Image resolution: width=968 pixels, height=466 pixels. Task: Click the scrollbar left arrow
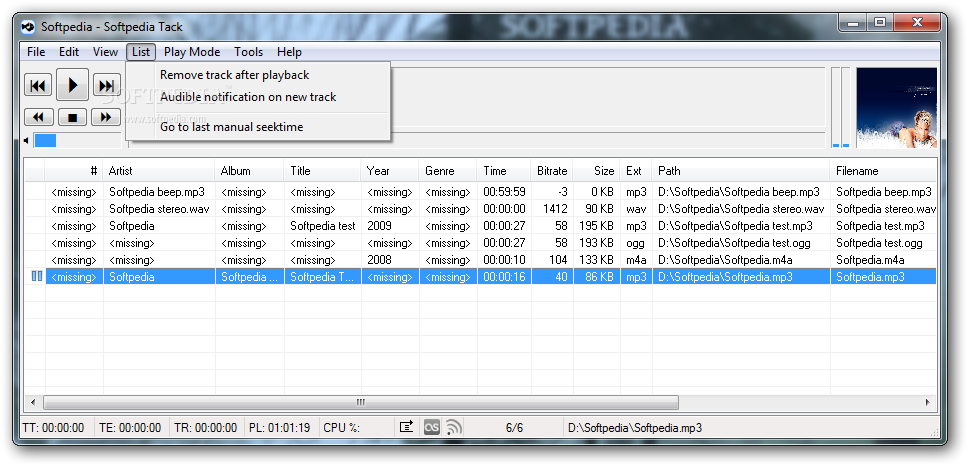(x=33, y=402)
